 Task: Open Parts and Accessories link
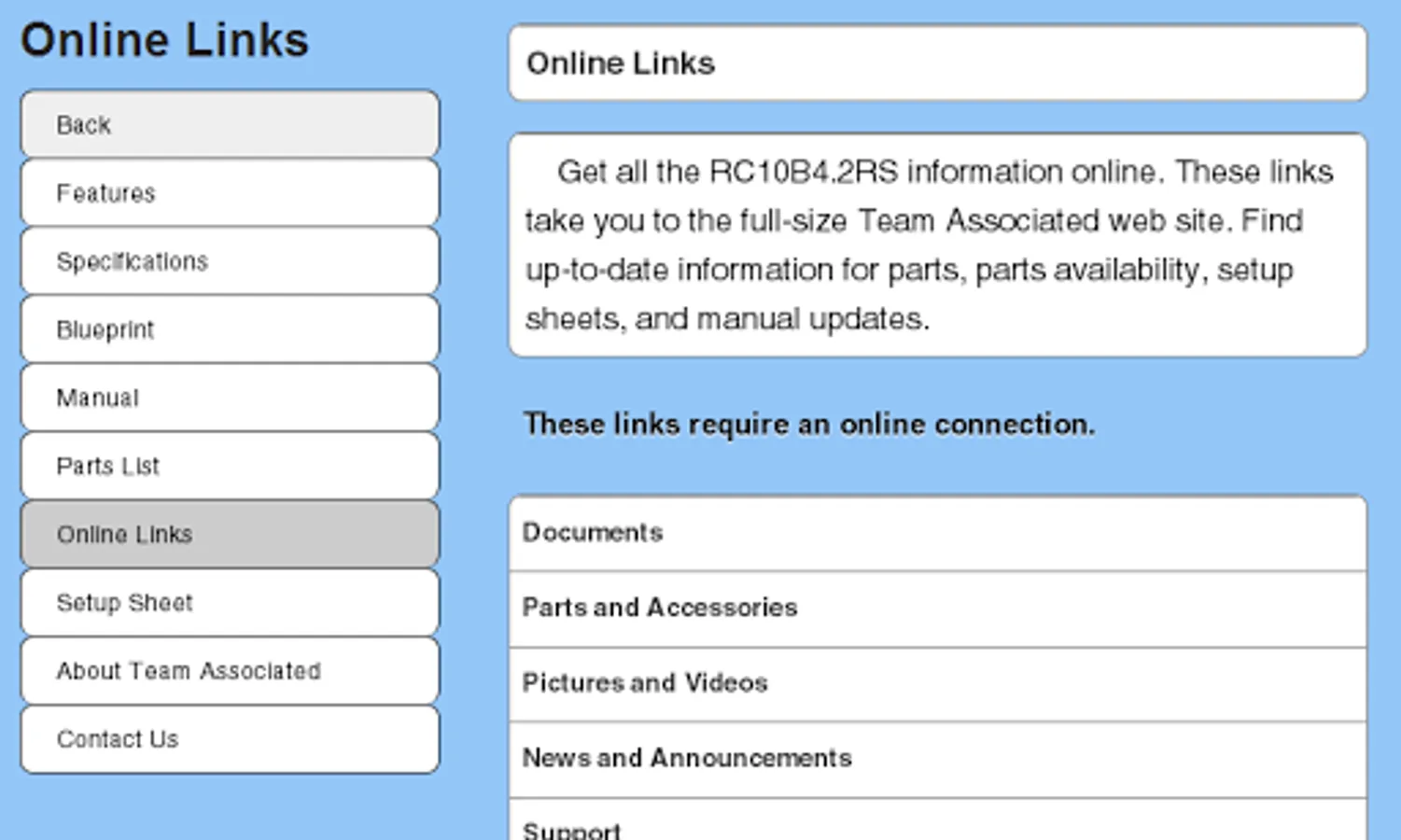point(938,609)
